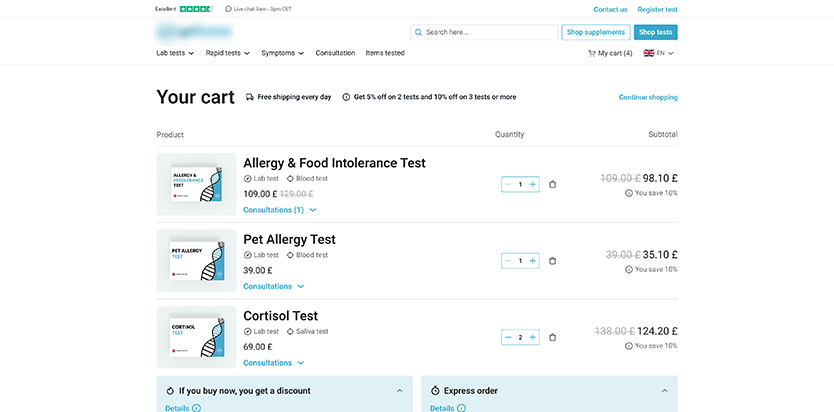The image size is (834, 412).
Task: Remove Pet Allergy Test with trash icon
Action: click(x=553, y=261)
